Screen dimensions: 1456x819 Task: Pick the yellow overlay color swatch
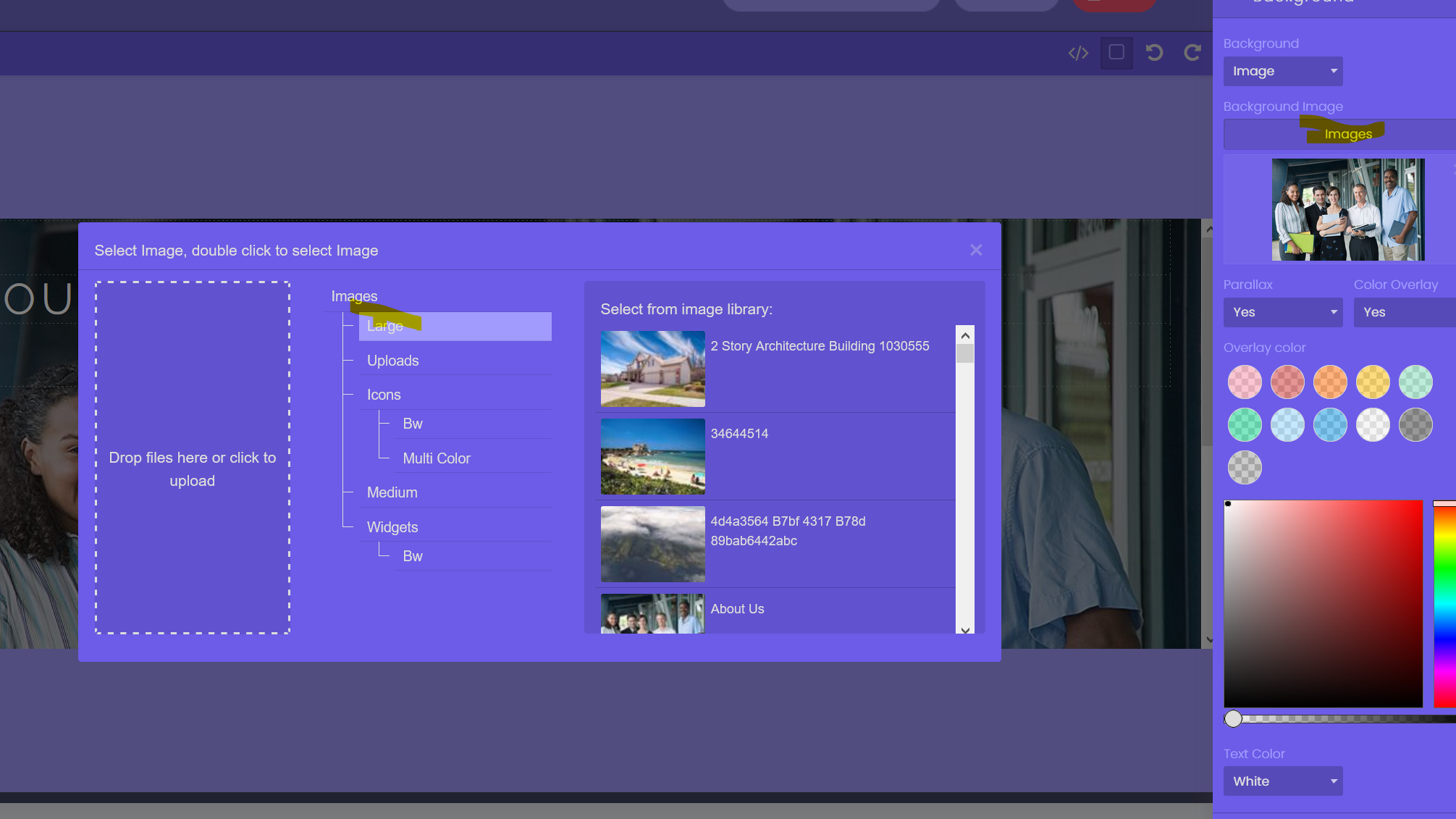pos(1373,382)
